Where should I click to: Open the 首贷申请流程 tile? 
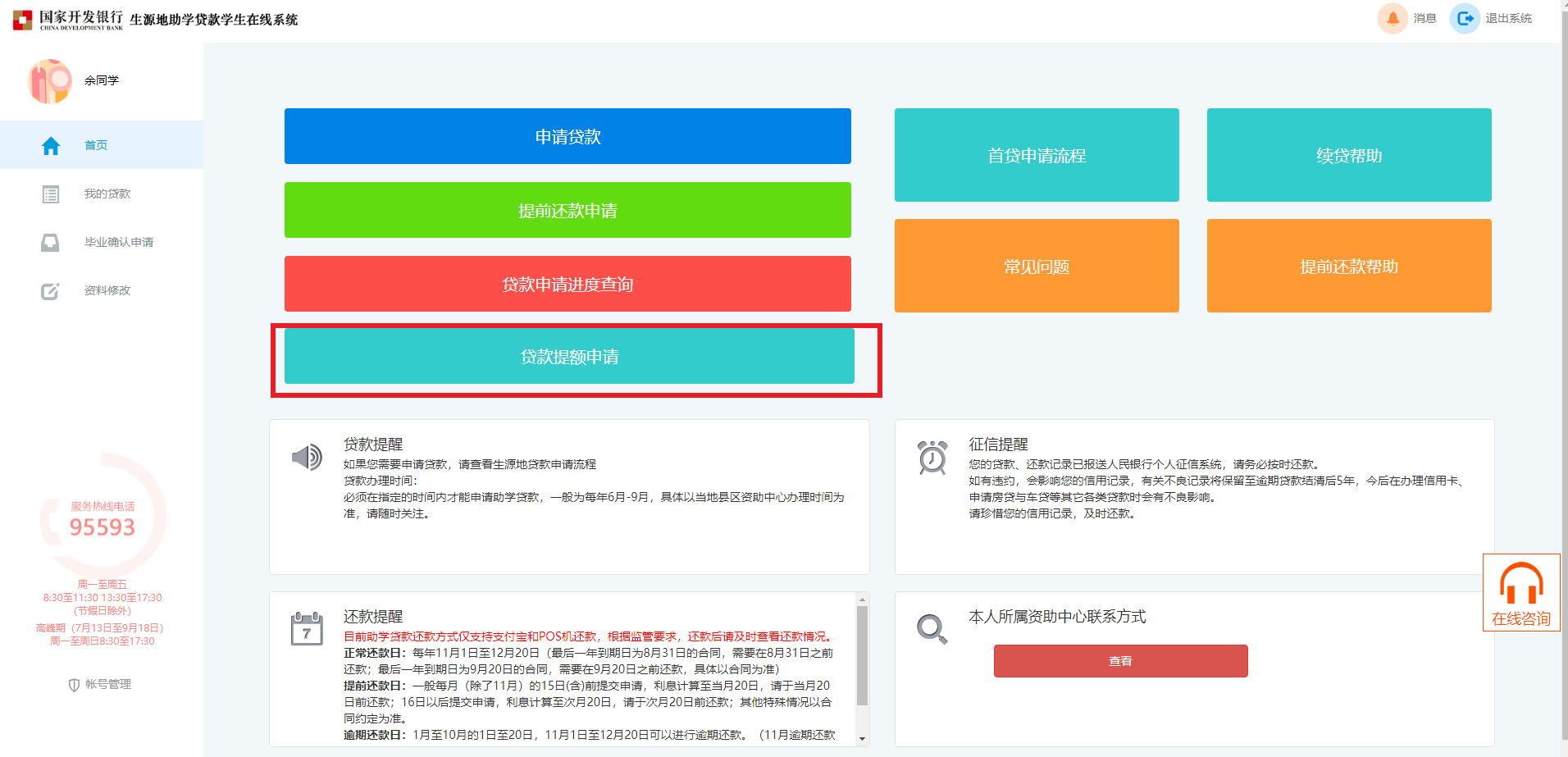tap(1037, 155)
